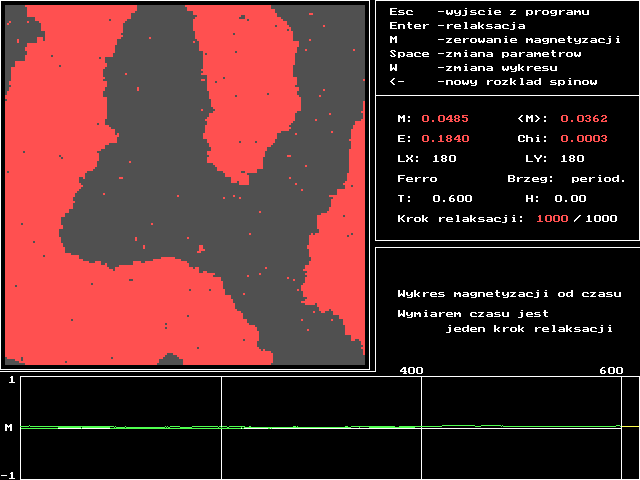Click the 600 time axis label
640x480 pixels.
click(x=611, y=371)
